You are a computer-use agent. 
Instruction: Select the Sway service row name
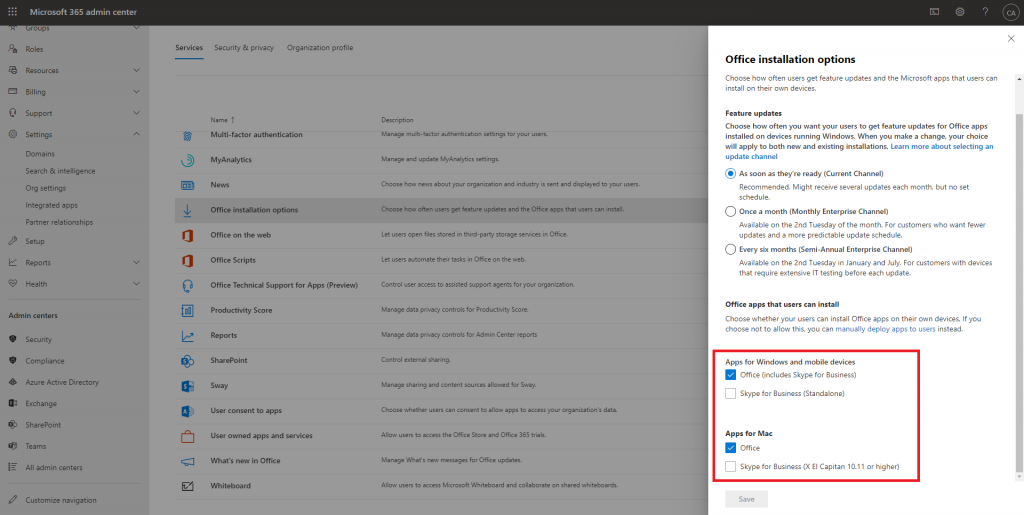pos(219,385)
